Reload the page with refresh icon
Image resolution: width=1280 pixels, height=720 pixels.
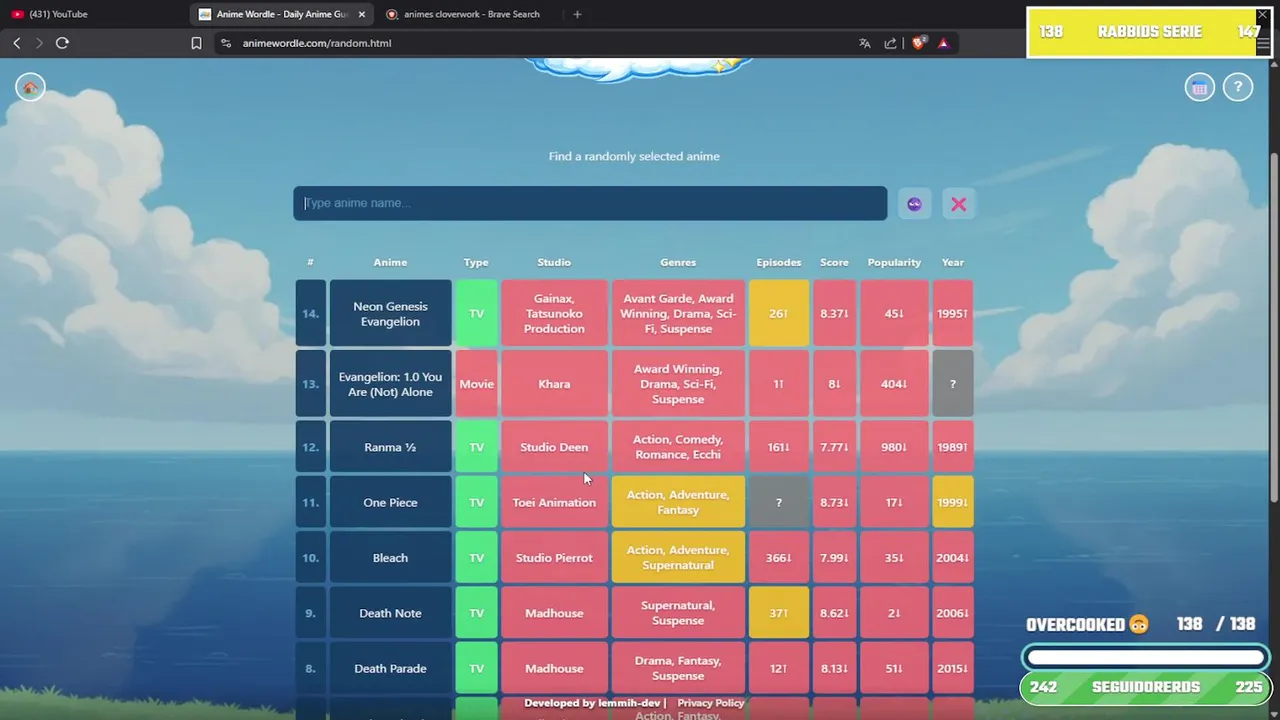[62, 43]
